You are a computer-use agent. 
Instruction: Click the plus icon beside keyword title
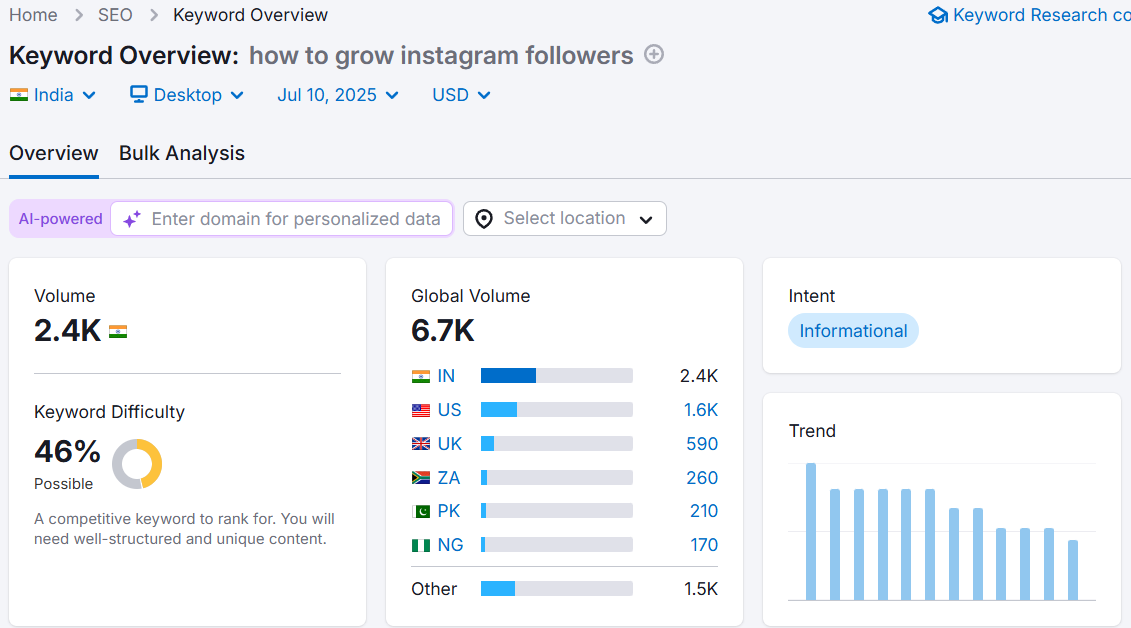coord(654,55)
